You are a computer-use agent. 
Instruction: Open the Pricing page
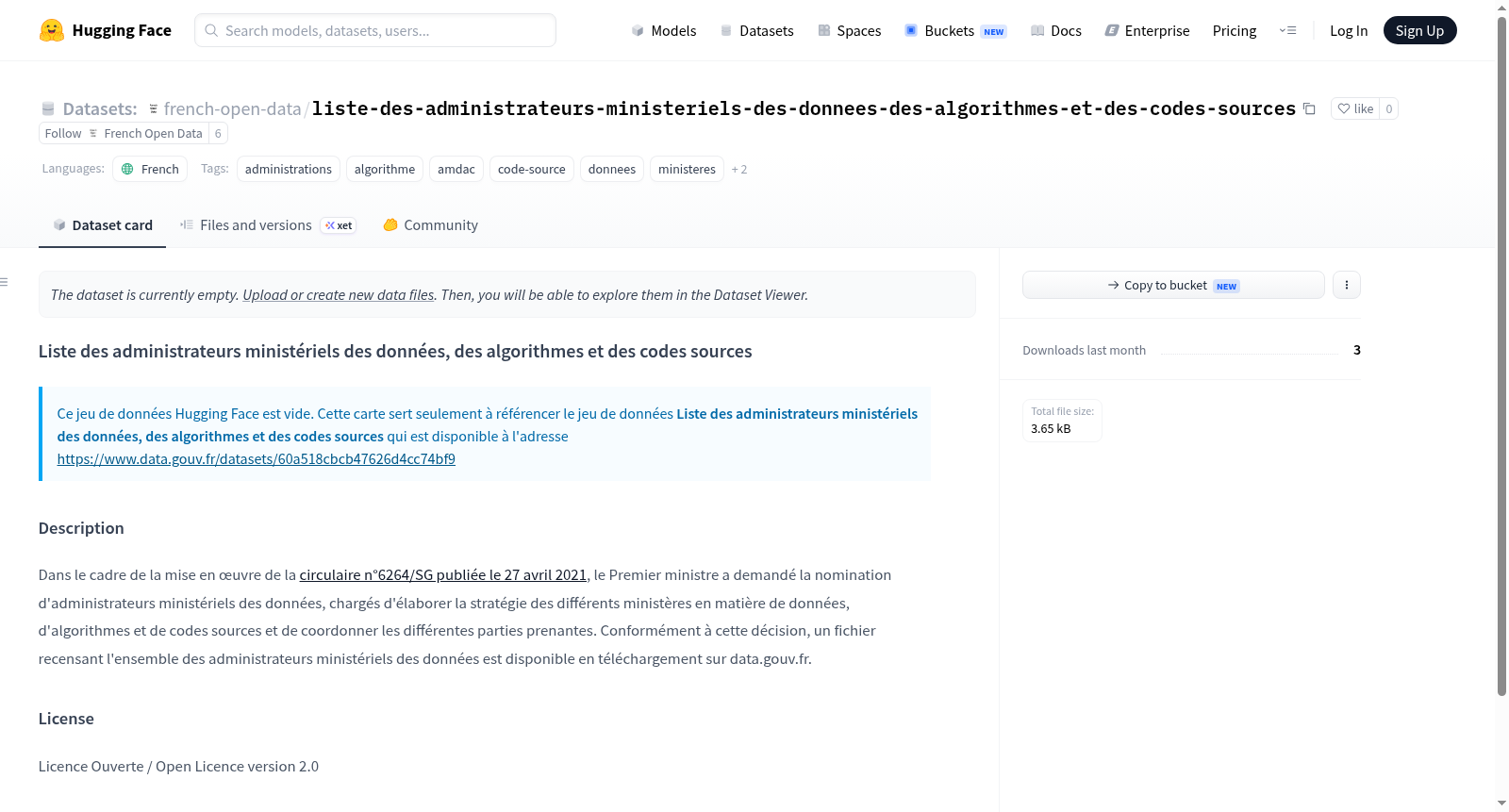[1235, 30]
